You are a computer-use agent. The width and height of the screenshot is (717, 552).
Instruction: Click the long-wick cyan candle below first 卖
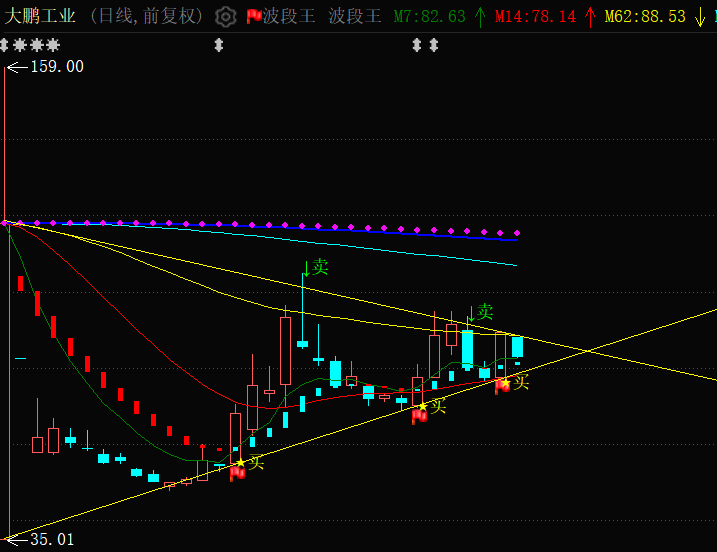(x=302, y=343)
